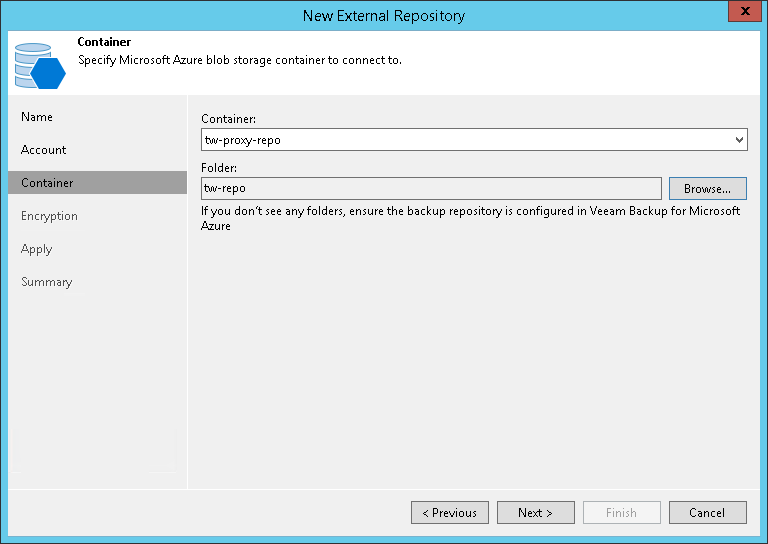
Task: Select the Container step in sidebar
Action: (x=47, y=183)
